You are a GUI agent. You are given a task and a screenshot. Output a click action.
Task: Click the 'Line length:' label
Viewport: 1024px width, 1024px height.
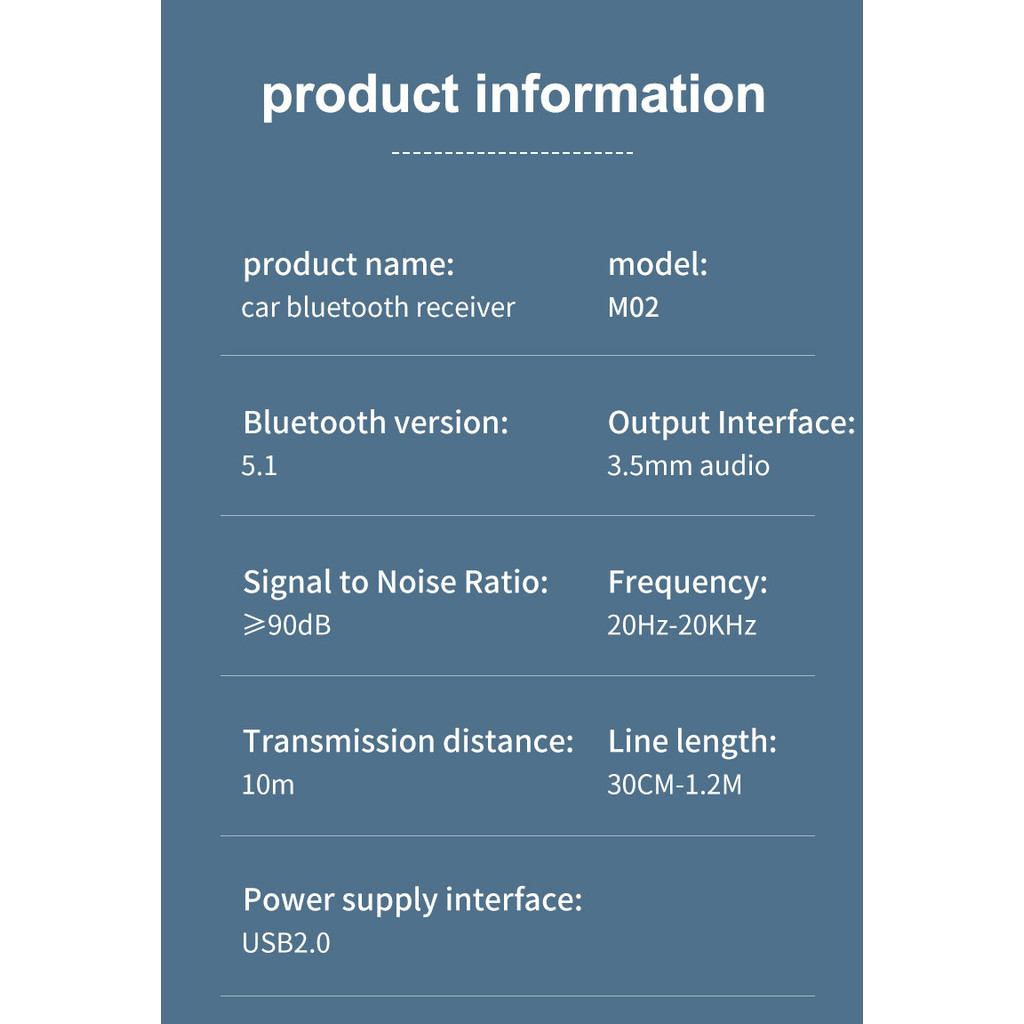[x=692, y=743]
